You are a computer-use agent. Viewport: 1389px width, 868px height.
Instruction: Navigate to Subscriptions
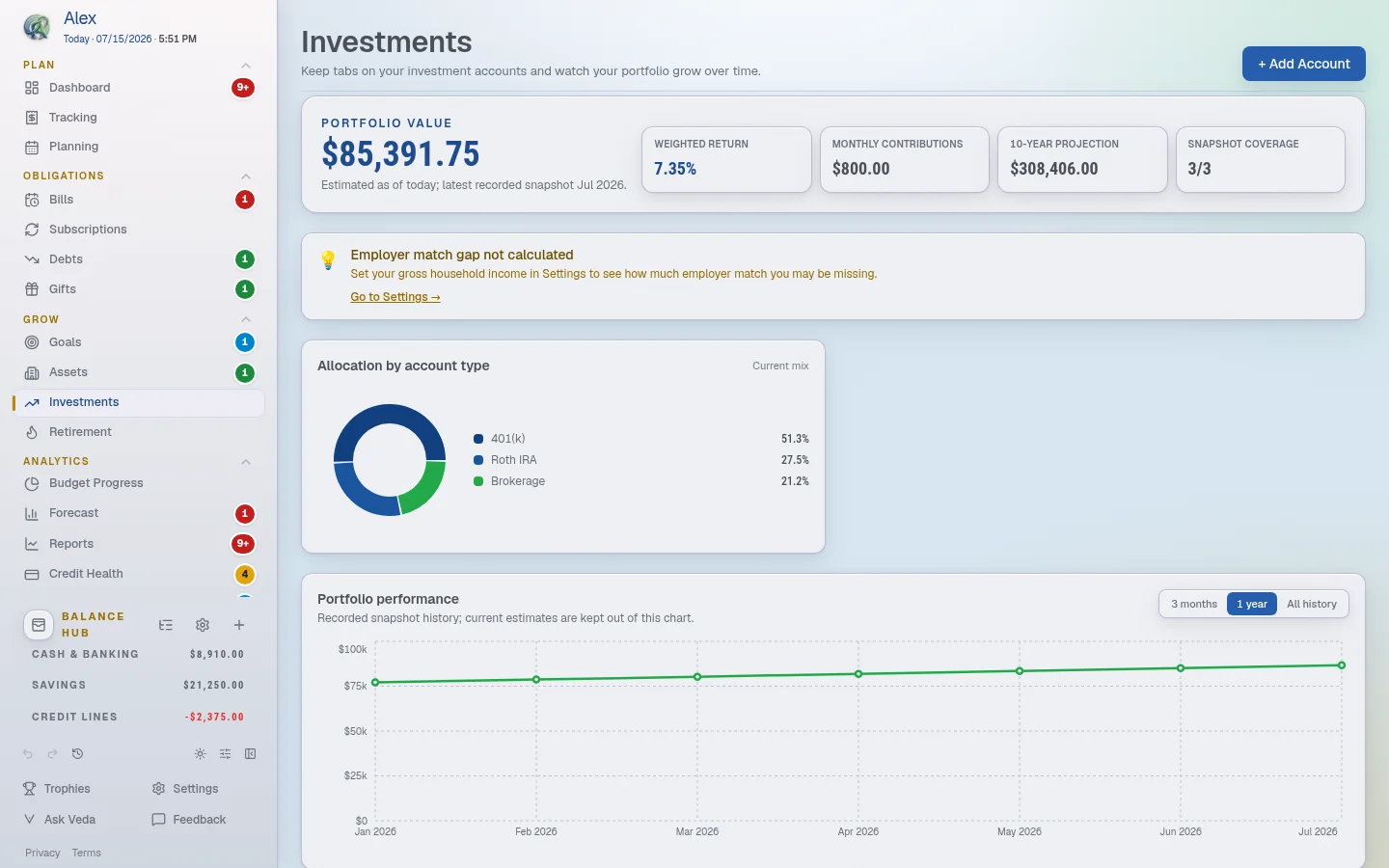138,230
